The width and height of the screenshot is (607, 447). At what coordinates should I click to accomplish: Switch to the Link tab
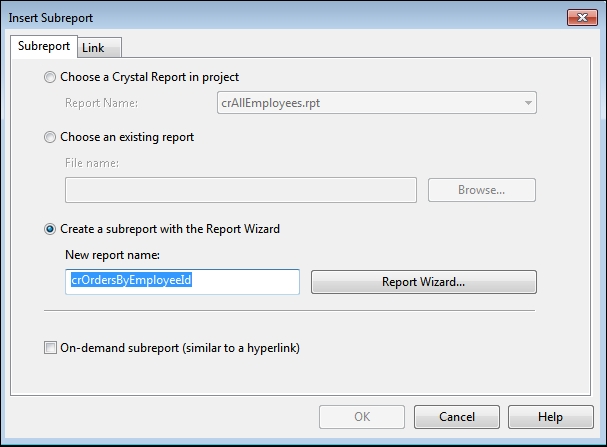[93, 47]
